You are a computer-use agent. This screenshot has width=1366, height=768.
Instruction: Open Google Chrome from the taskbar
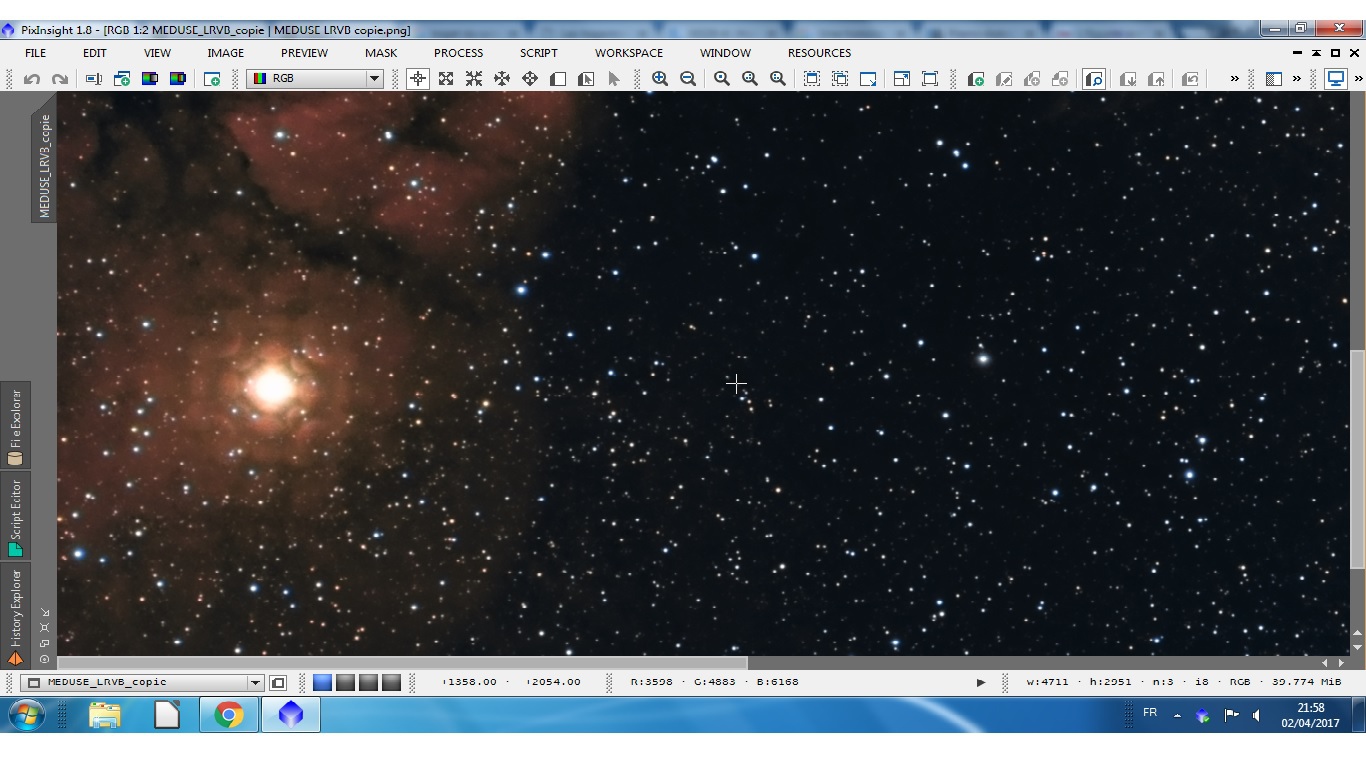point(228,715)
